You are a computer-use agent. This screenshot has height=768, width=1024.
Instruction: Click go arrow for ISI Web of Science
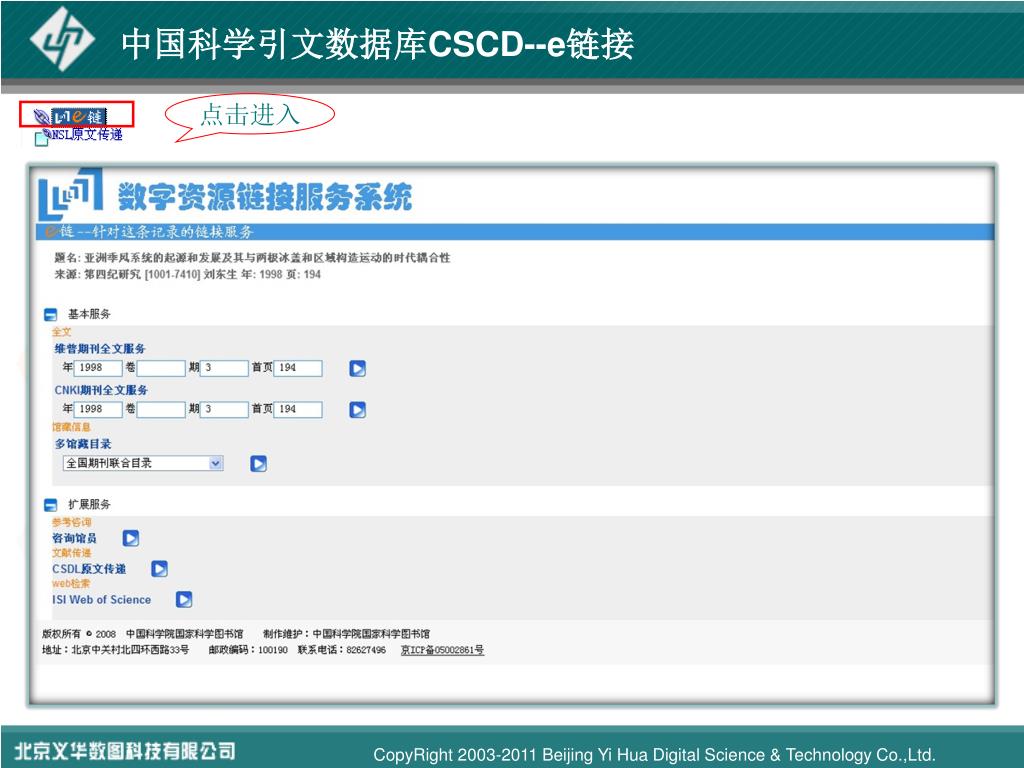[184, 600]
